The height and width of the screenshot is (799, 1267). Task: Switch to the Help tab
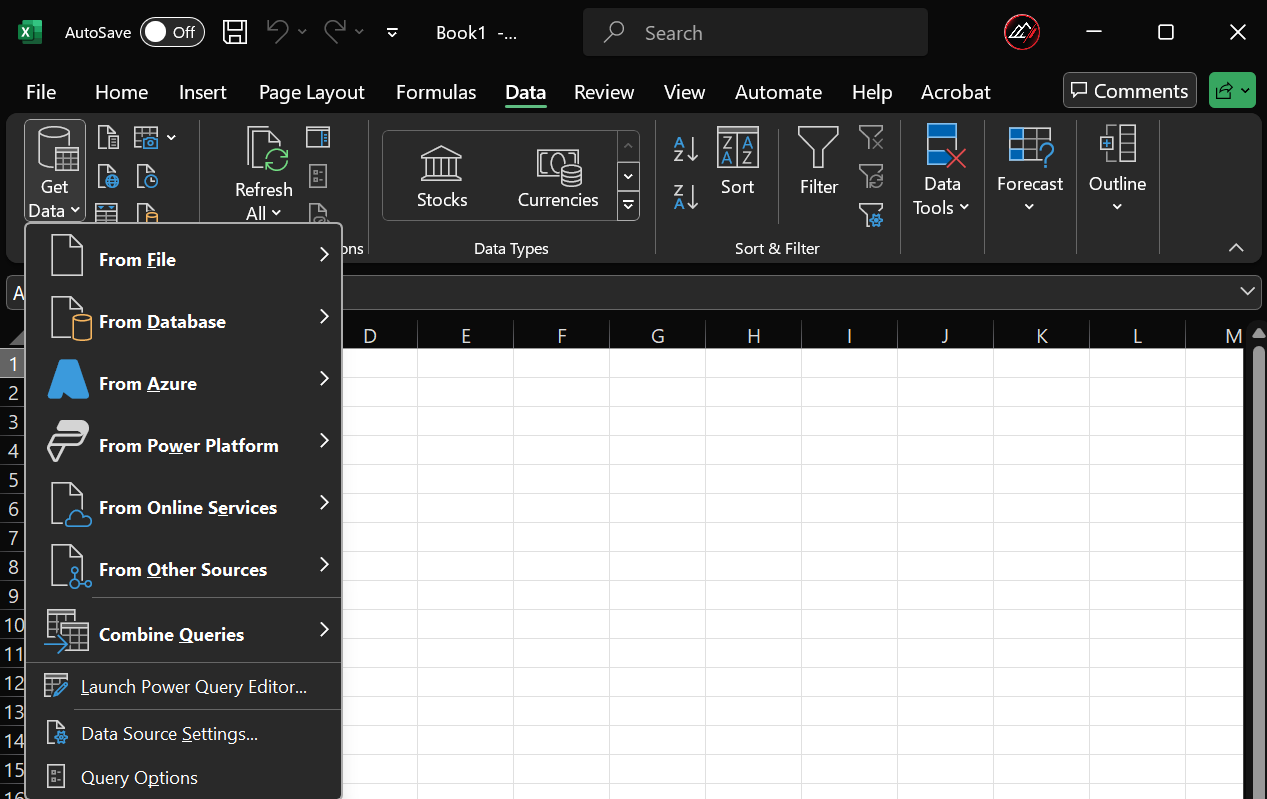click(x=872, y=92)
